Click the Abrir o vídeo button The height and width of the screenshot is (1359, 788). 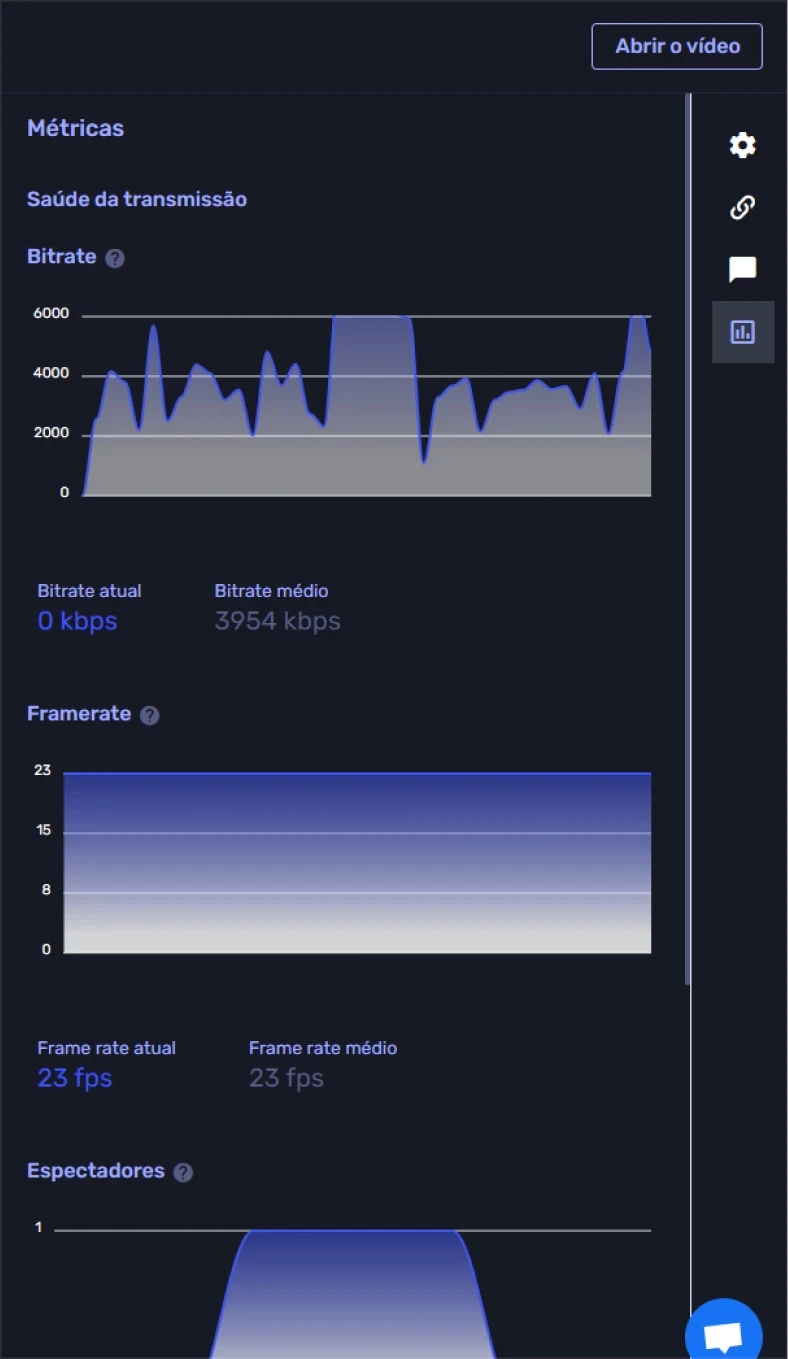(x=677, y=46)
